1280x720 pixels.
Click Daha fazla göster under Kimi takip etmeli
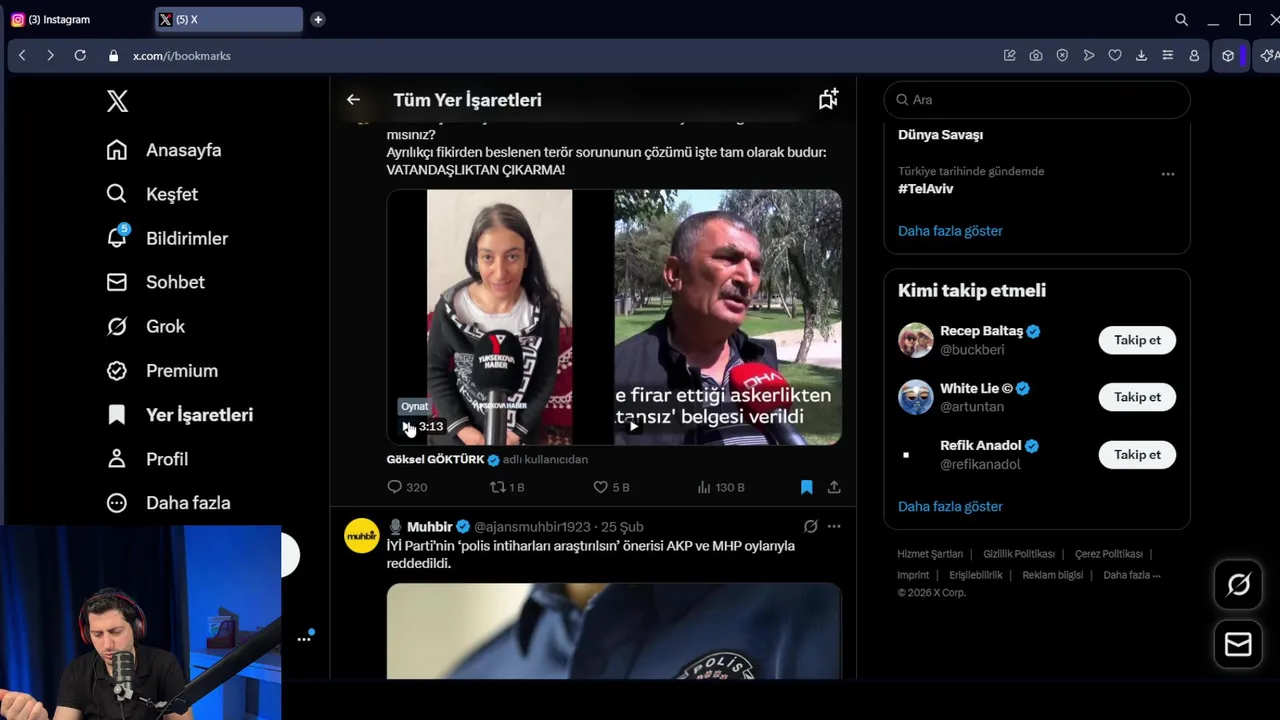[950, 506]
